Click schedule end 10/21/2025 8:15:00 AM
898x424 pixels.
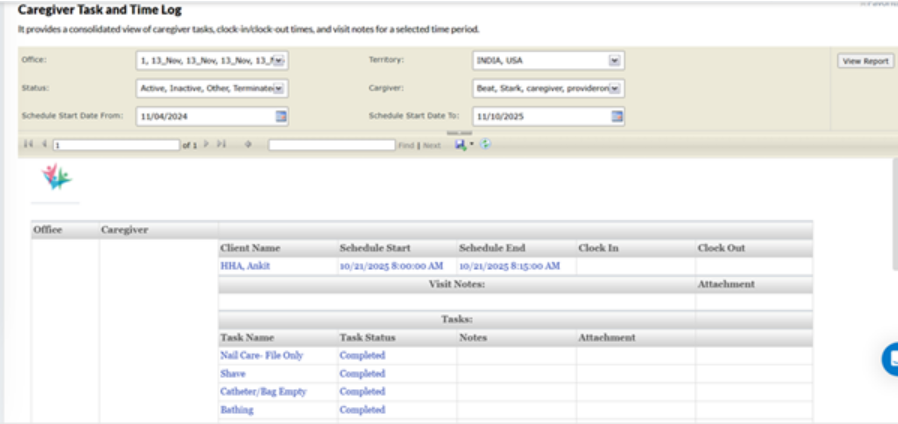click(x=510, y=266)
